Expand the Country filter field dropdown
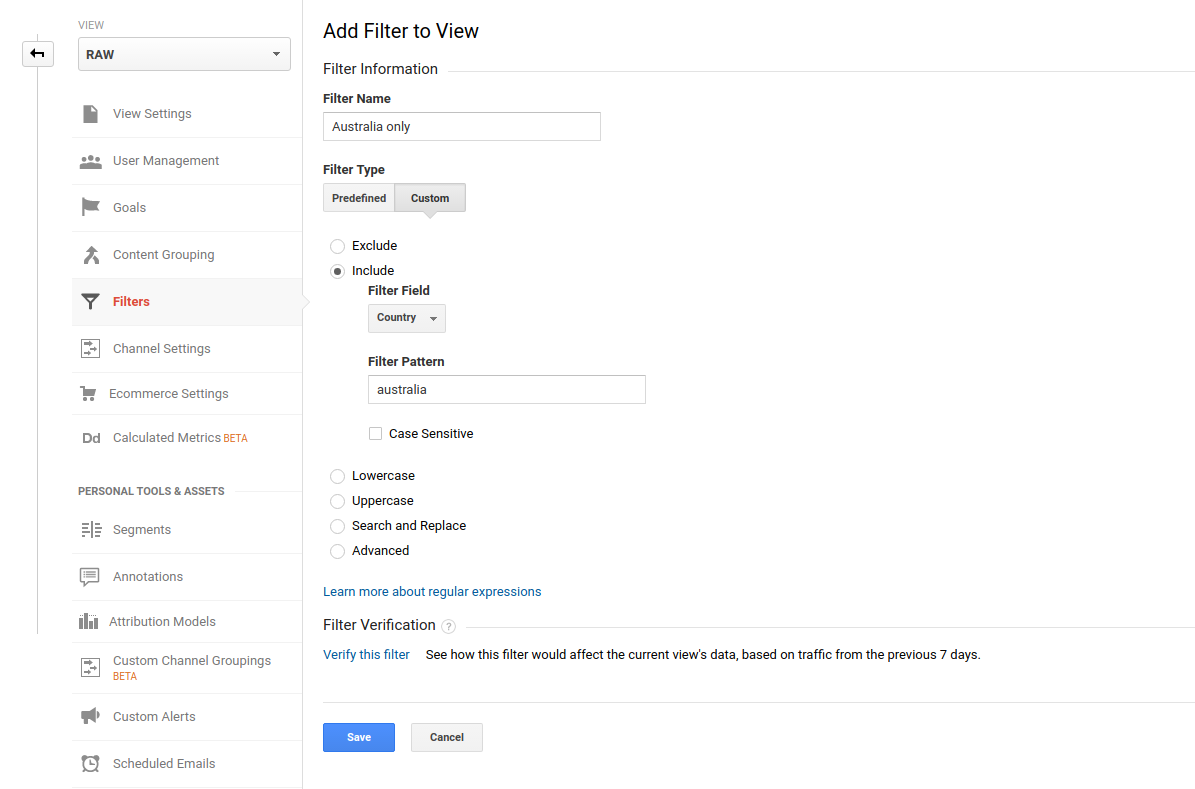Screen dimensions: 1195x789 407,318
